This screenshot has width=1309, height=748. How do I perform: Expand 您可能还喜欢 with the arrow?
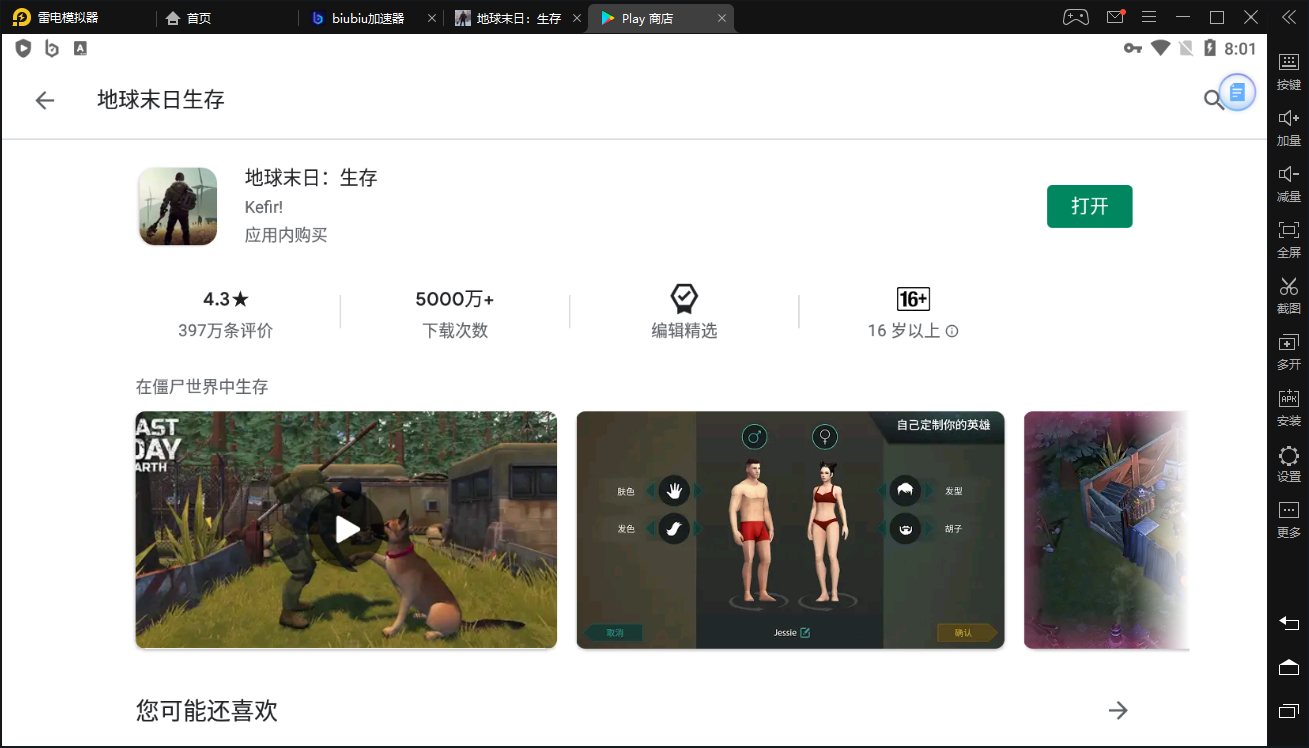(1118, 711)
